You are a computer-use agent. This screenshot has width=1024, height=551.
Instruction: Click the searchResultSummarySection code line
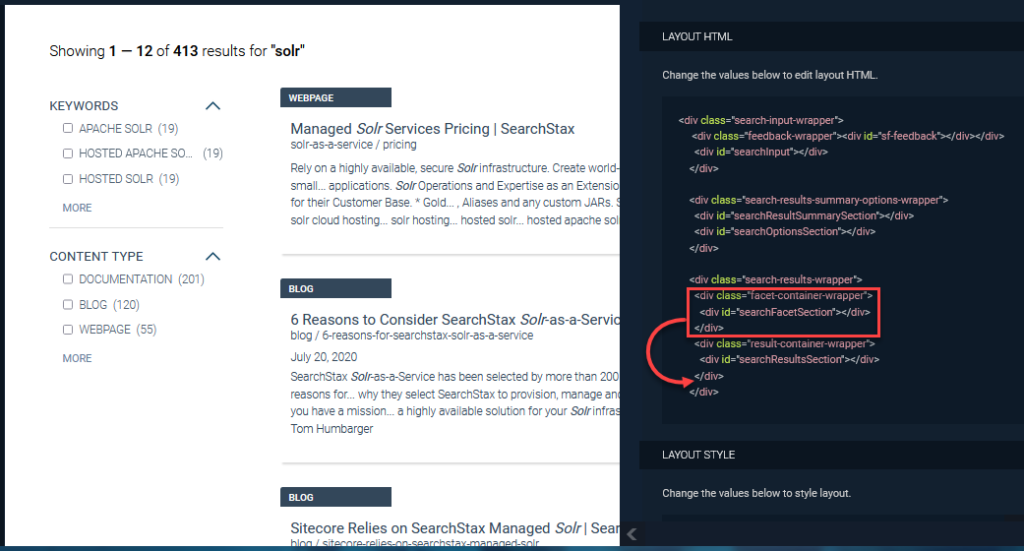tap(803, 215)
